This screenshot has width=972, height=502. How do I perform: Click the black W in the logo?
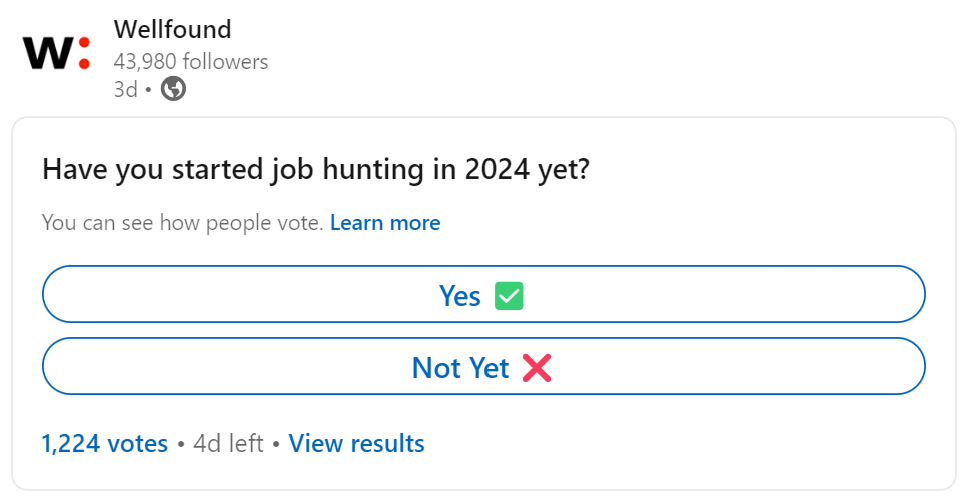tap(48, 53)
